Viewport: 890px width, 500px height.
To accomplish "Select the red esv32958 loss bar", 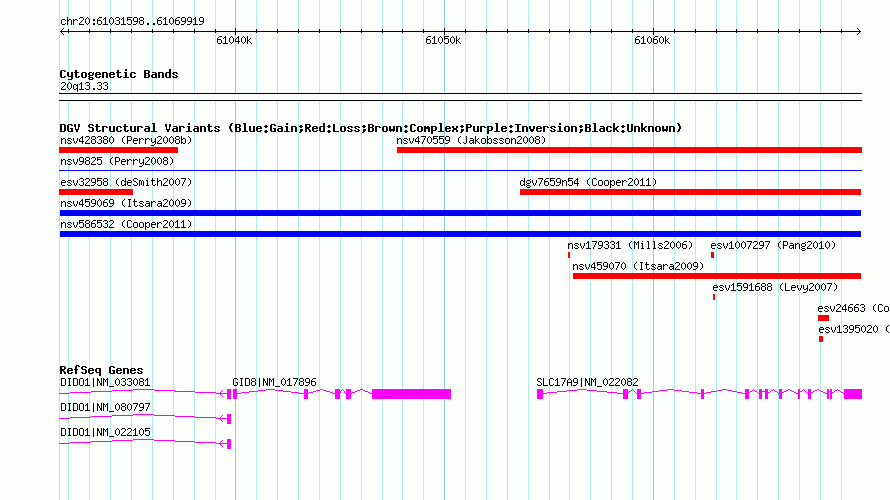I will coord(96,192).
